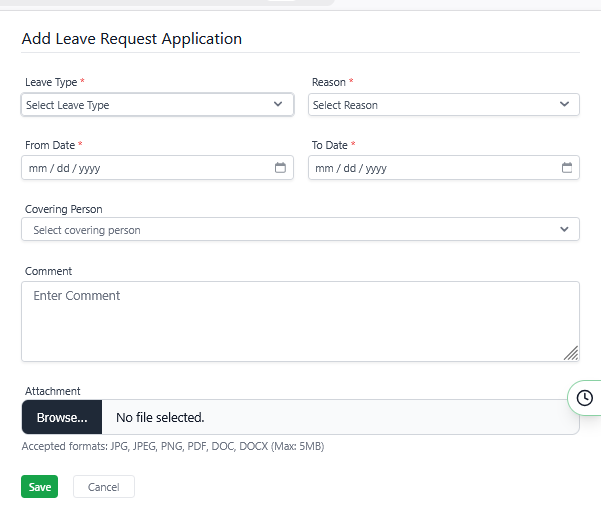Click the 'Attachment' label

[x=53, y=391]
